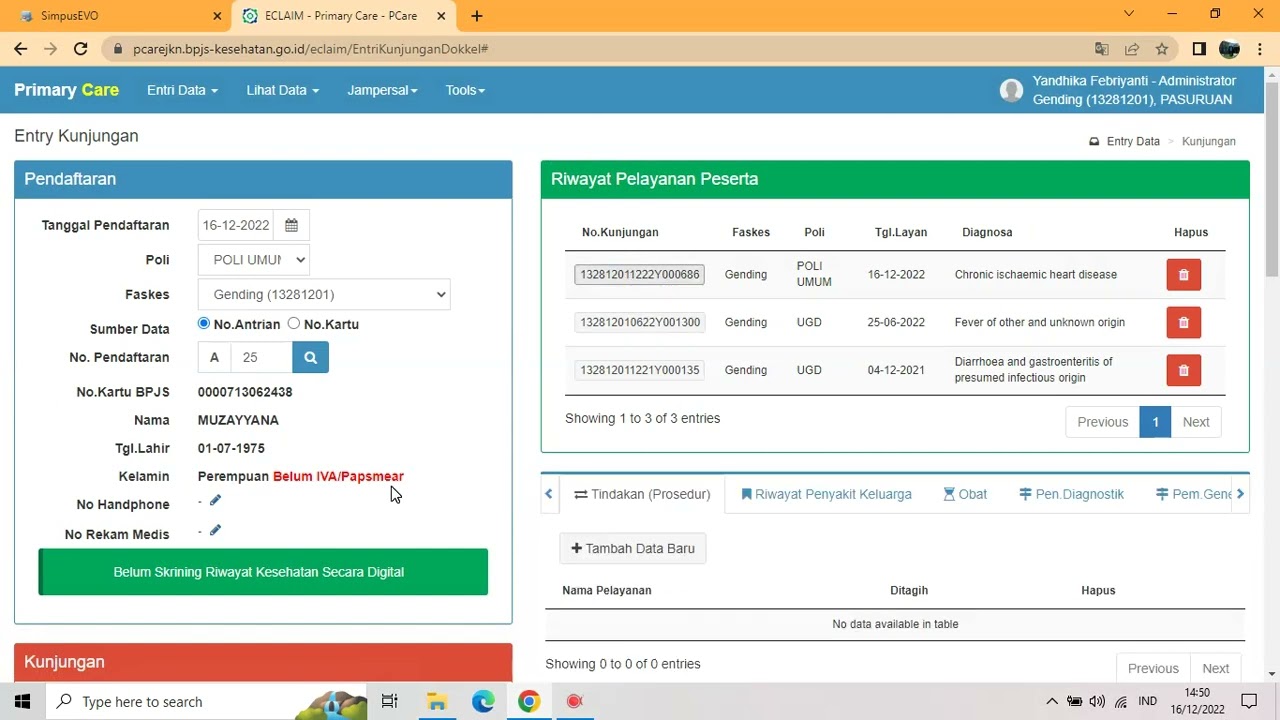Switch to the Tindakan (Prosedur) tab
Screen dimensions: 1280x720
click(x=642, y=494)
